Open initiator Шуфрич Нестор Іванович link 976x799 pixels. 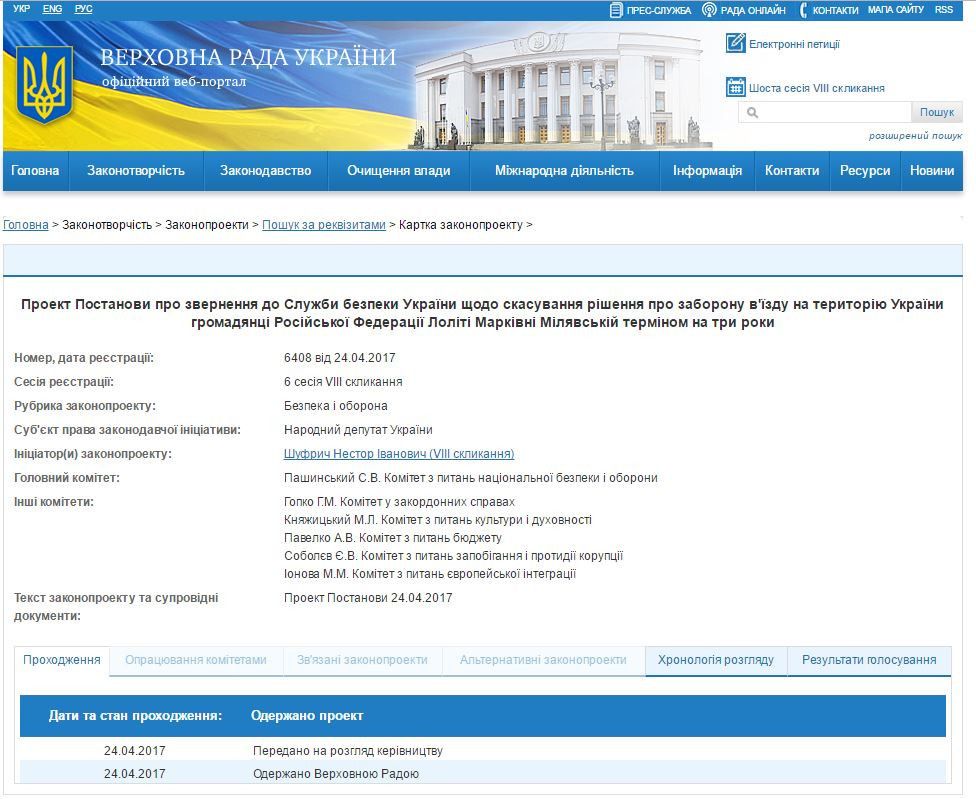399,454
